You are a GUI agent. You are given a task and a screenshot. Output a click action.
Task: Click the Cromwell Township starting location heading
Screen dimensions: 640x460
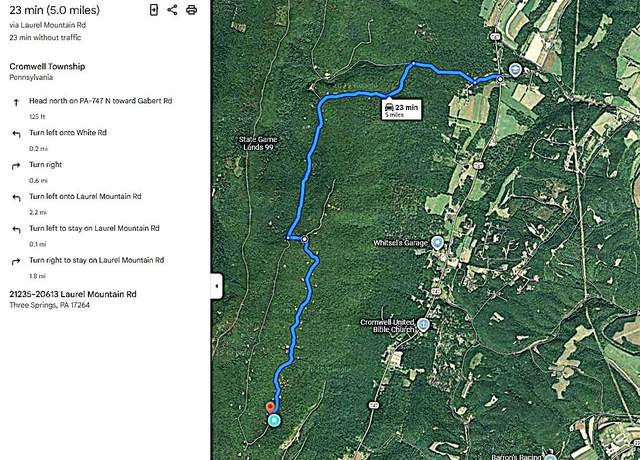(47, 66)
